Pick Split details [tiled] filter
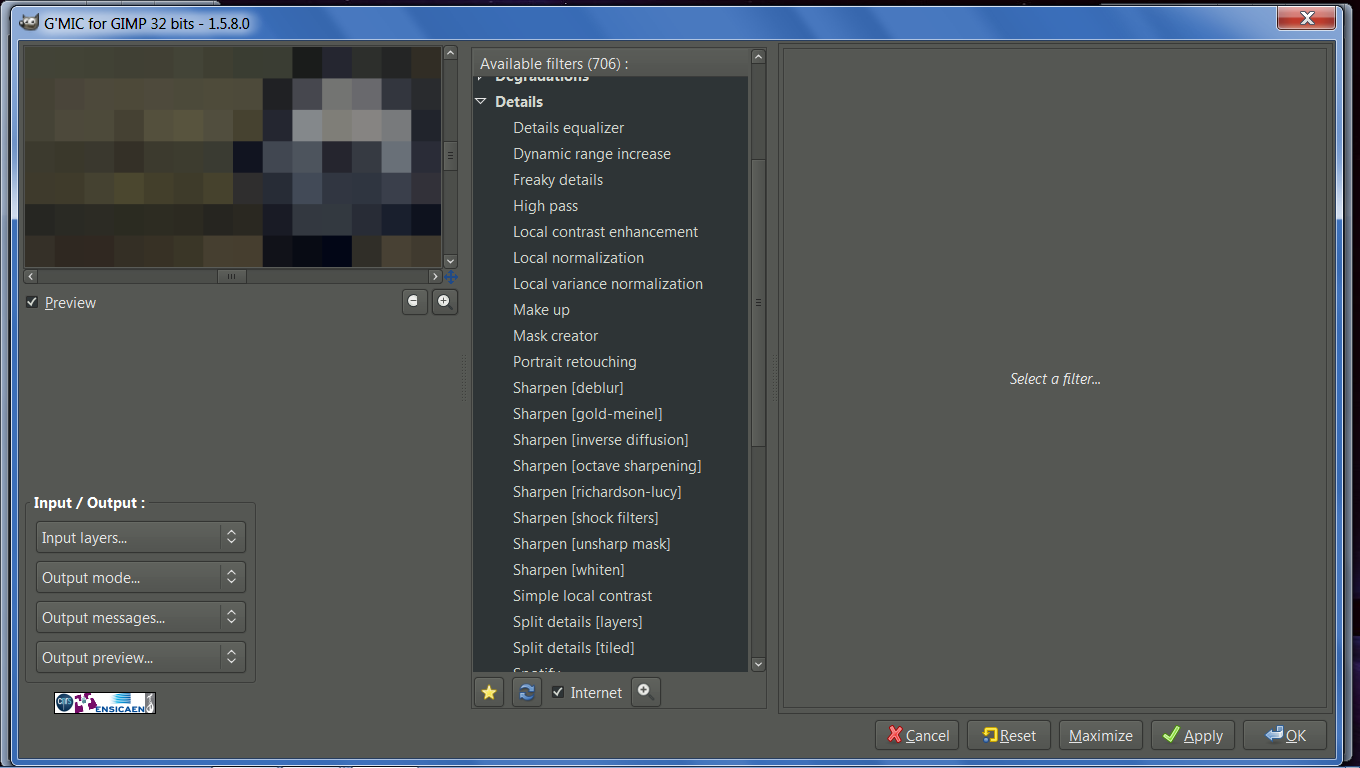 [573, 648]
